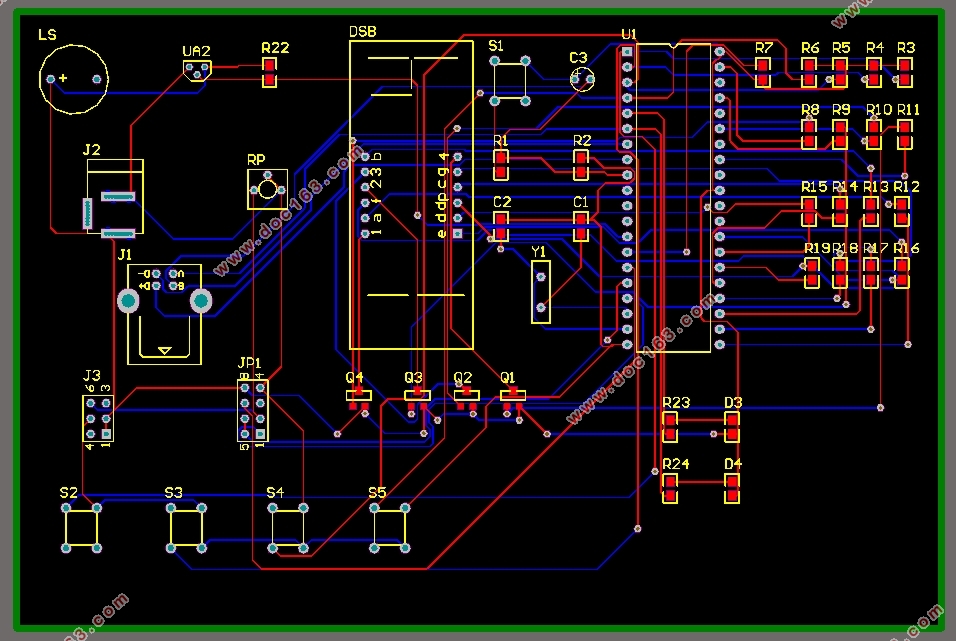Click the J3 header pin block
Screen dimensions: 956x641
coord(98,418)
